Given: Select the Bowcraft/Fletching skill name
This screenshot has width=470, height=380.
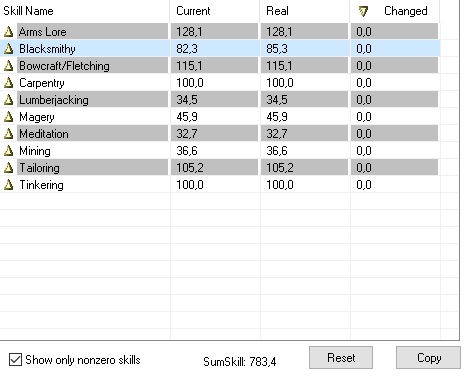Looking at the screenshot, I should [64, 66].
